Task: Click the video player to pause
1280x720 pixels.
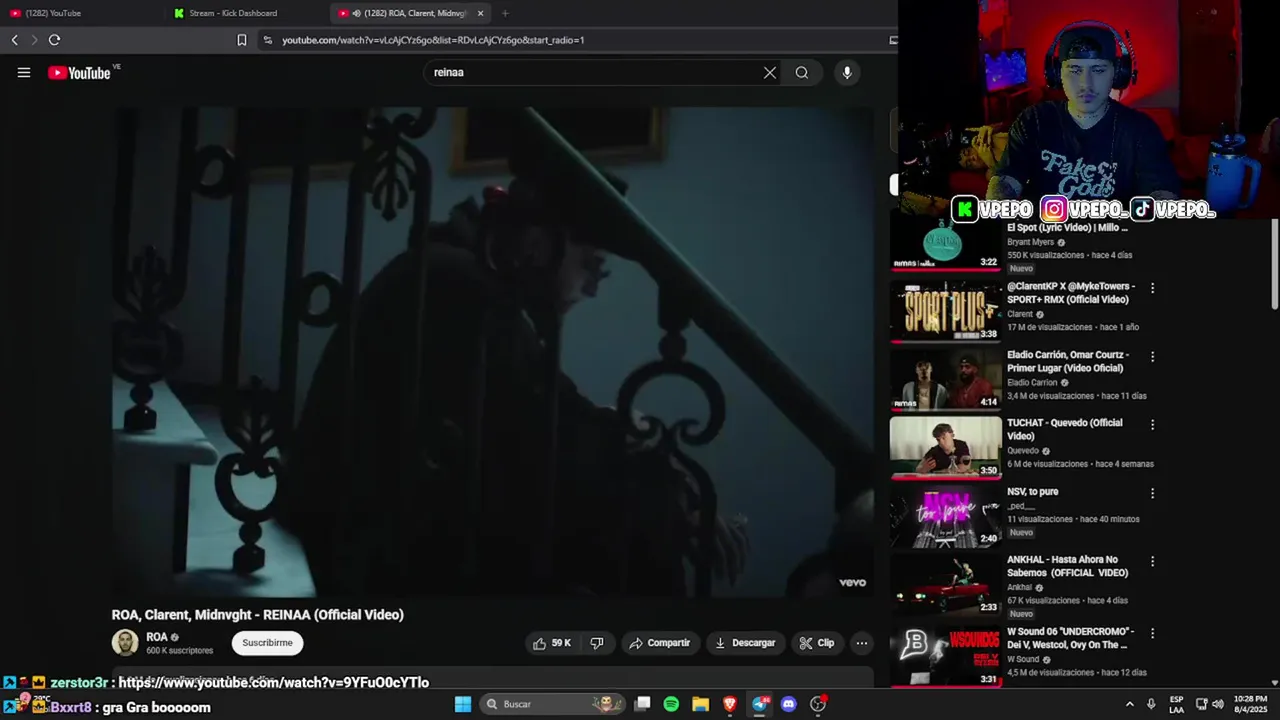Action: (492, 352)
